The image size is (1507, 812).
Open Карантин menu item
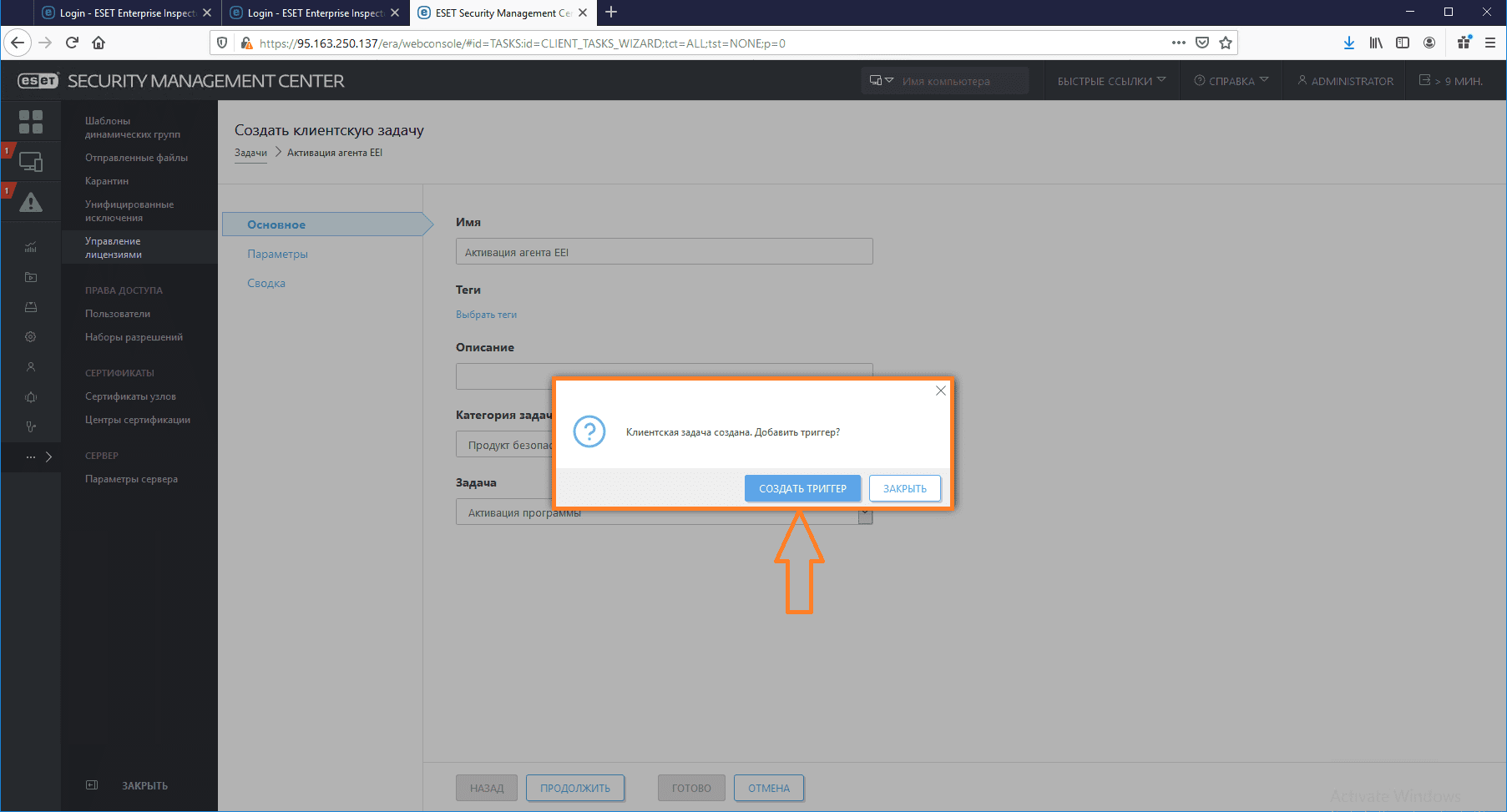(x=107, y=181)
